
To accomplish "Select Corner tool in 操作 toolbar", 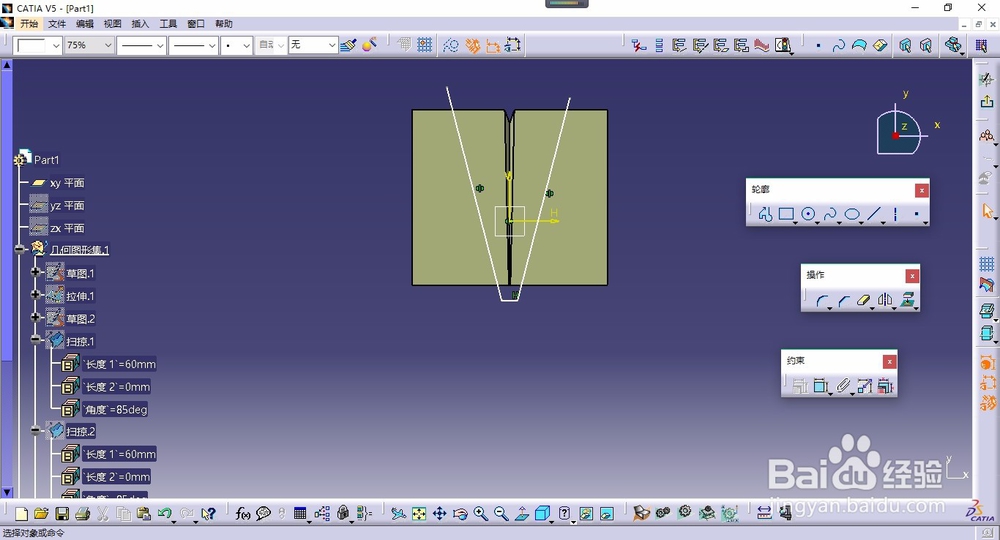I will pyautogui.click(x=822, y=300).
